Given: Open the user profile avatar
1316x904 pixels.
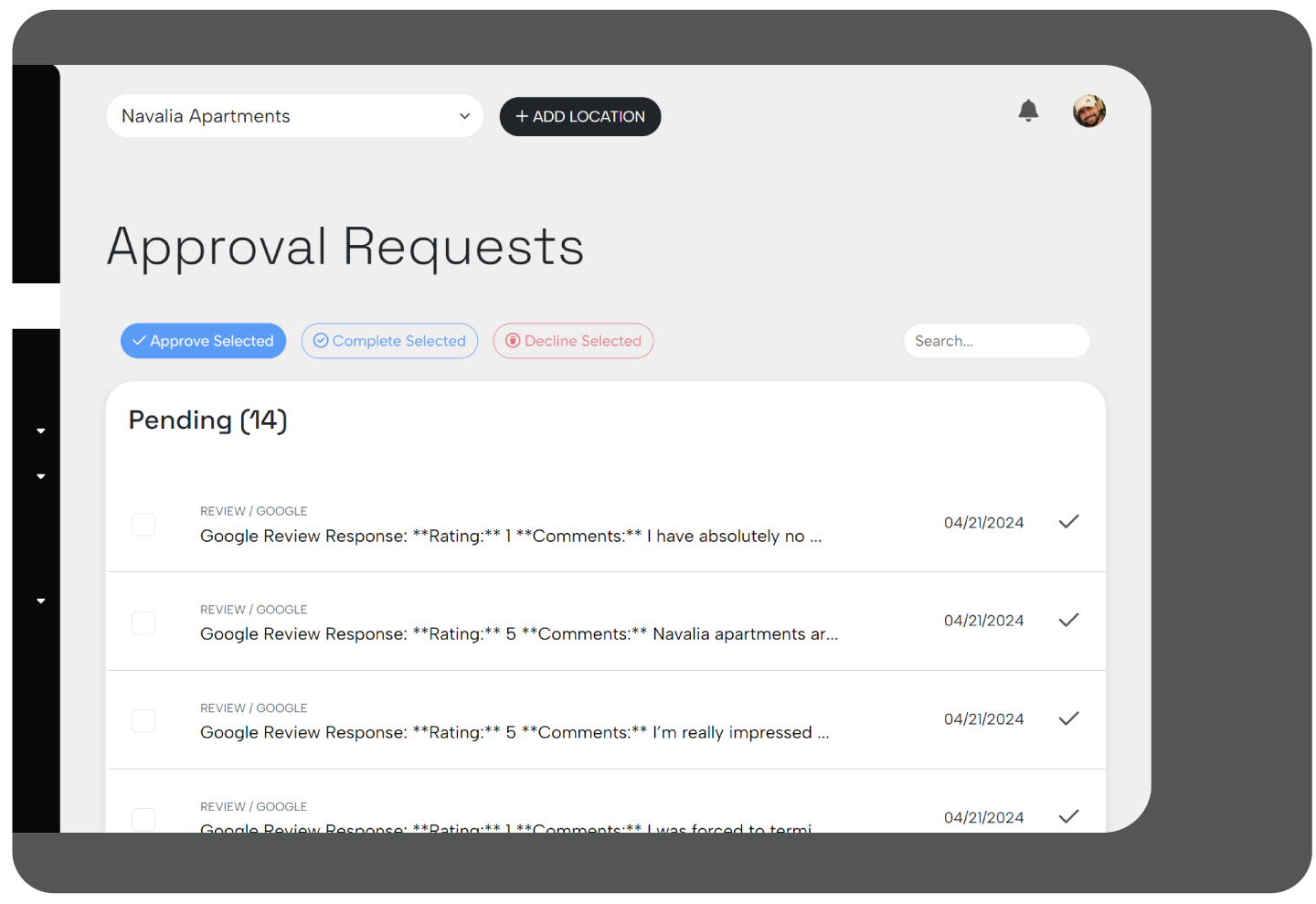Looking at the screenshot, I should (1088, 112).
